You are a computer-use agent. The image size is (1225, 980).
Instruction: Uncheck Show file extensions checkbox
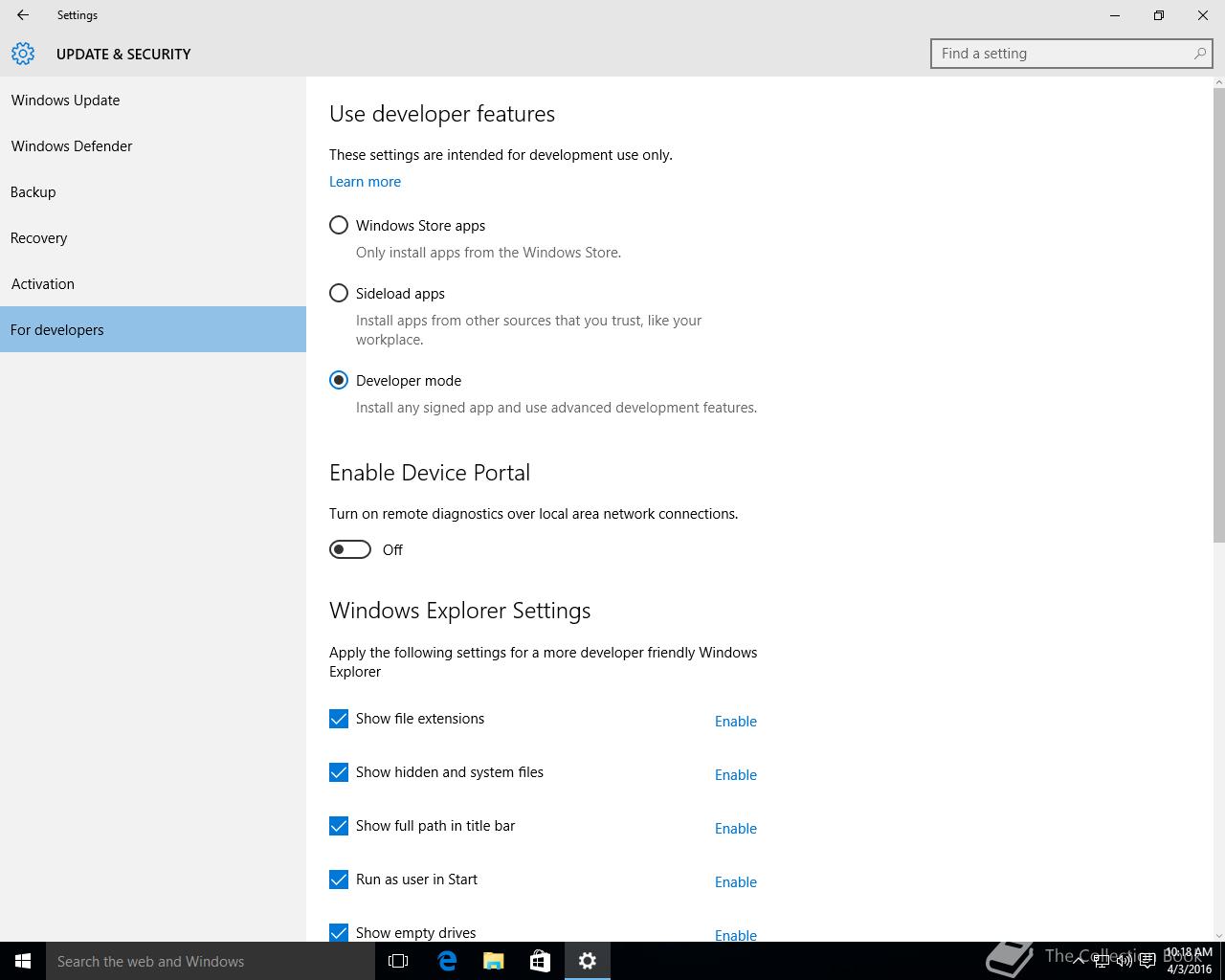(339, 719)
